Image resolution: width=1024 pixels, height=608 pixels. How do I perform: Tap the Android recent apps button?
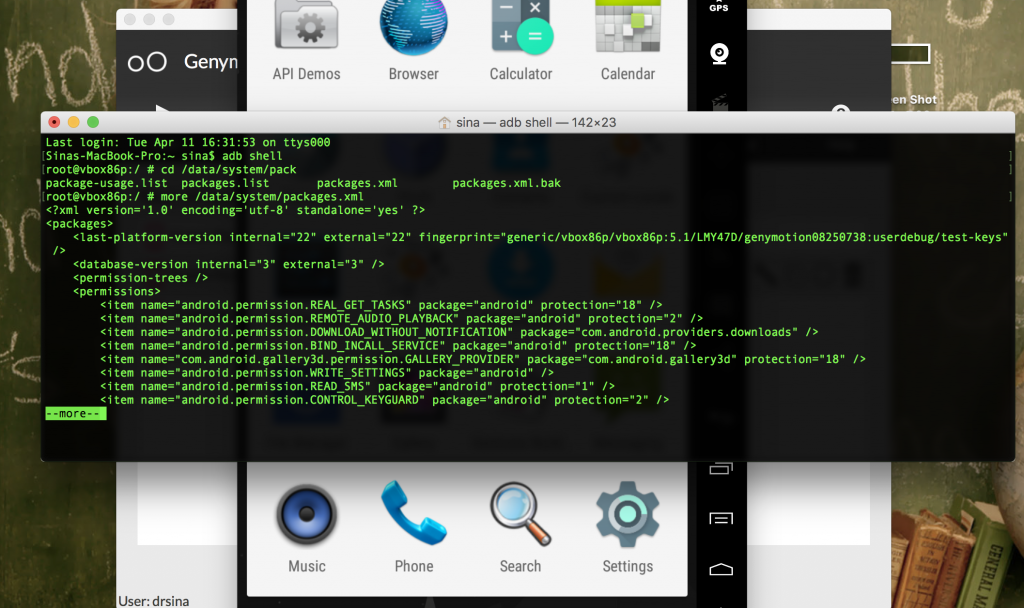pos(721,468)
